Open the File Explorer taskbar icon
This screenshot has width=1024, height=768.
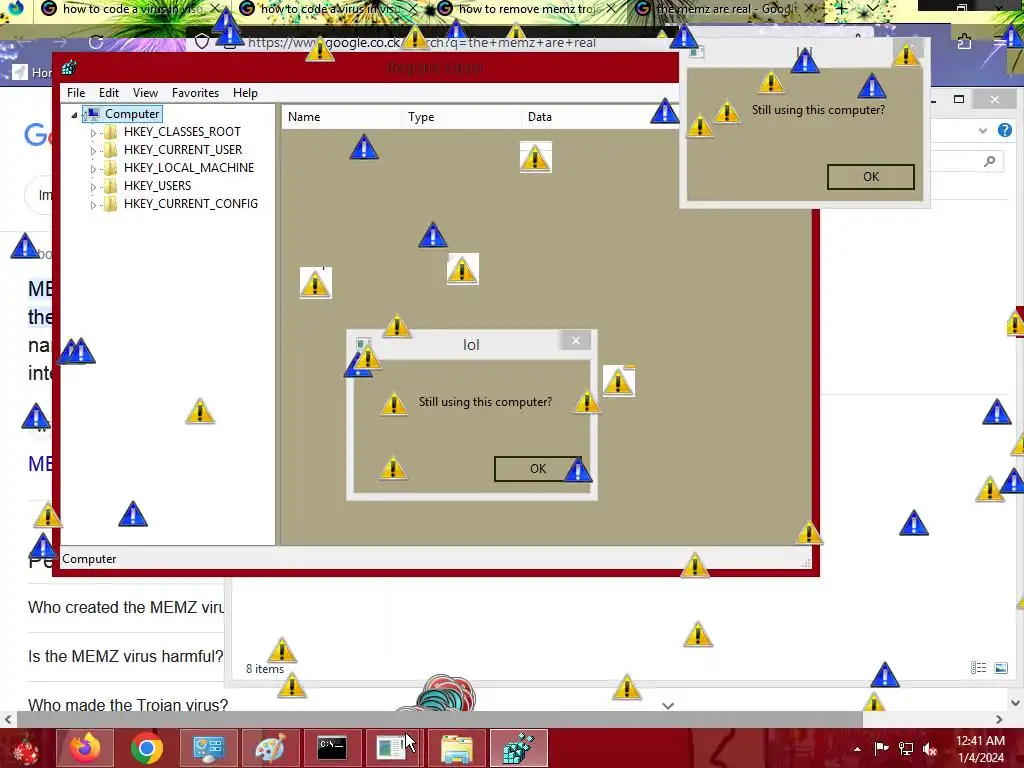(456, 748)
